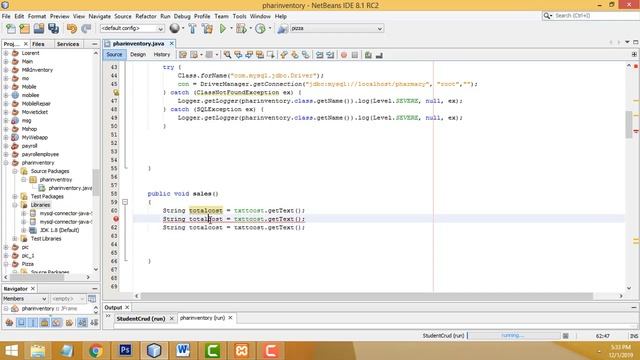The height and width of the screenshot is (360, 640).
Task: Open Chrome from the taskbar
Action: (96, 351)
